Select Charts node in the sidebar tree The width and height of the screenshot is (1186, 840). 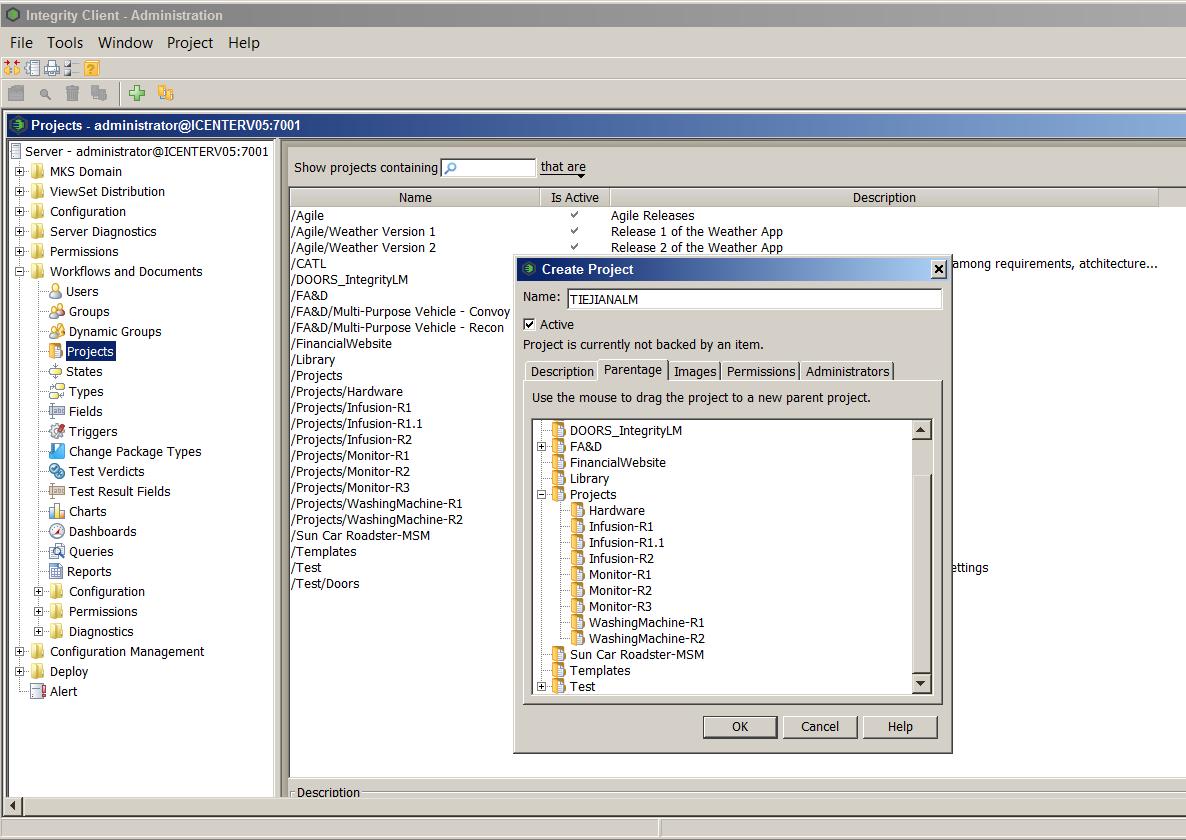(87, 511)
